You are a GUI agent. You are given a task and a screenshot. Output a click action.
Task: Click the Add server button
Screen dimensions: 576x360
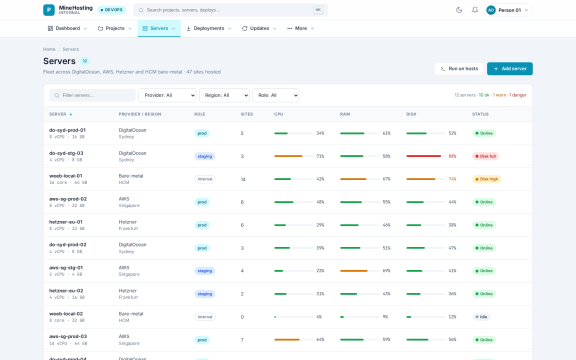coord(510,69)
